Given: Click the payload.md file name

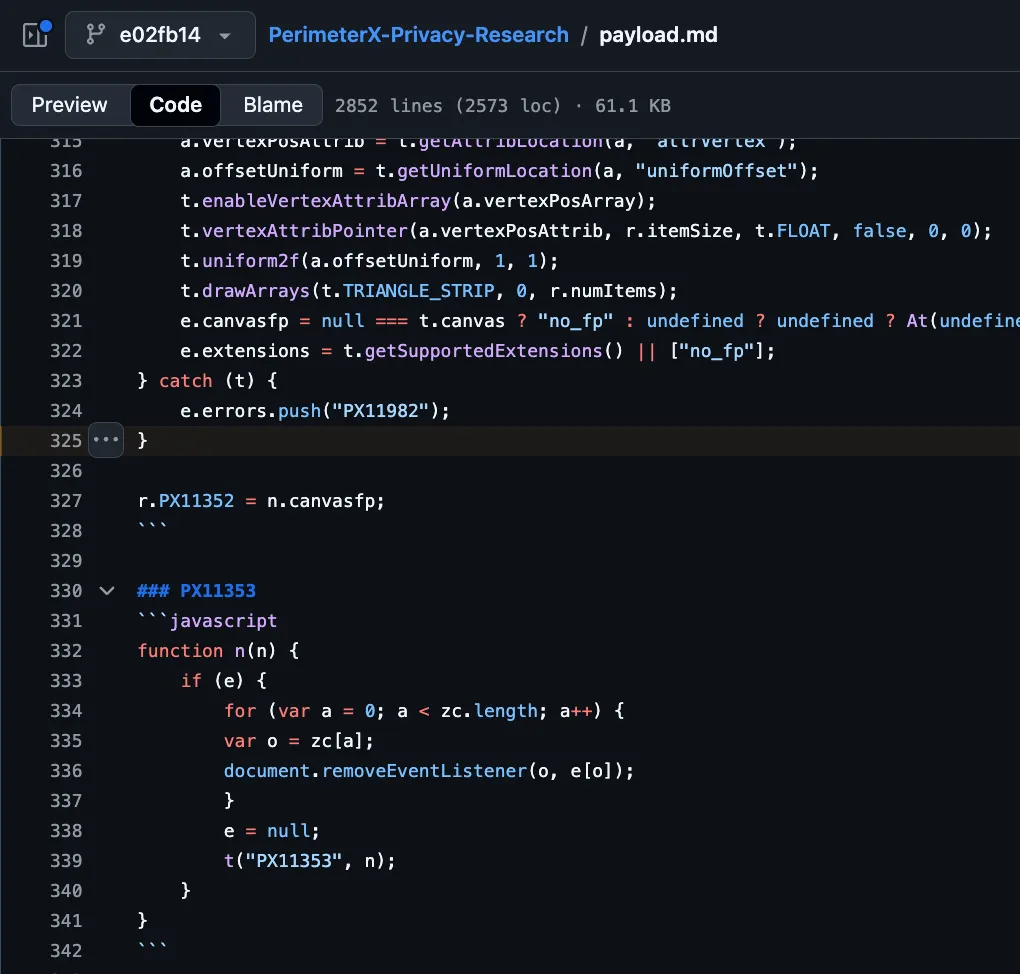Looking at the screenshot, I should pos(658,35).
